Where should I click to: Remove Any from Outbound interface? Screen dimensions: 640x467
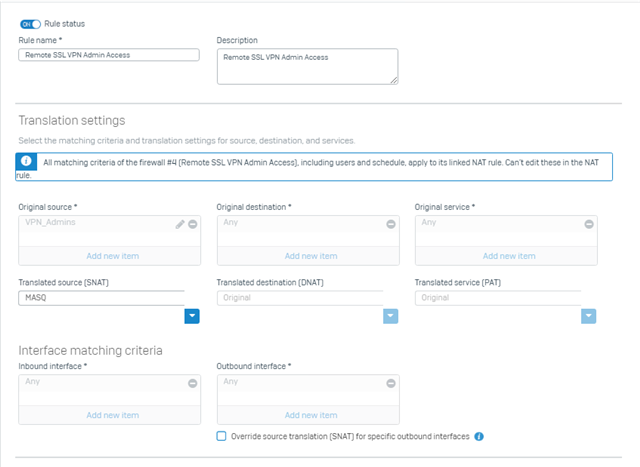click(x=391, y=383)
